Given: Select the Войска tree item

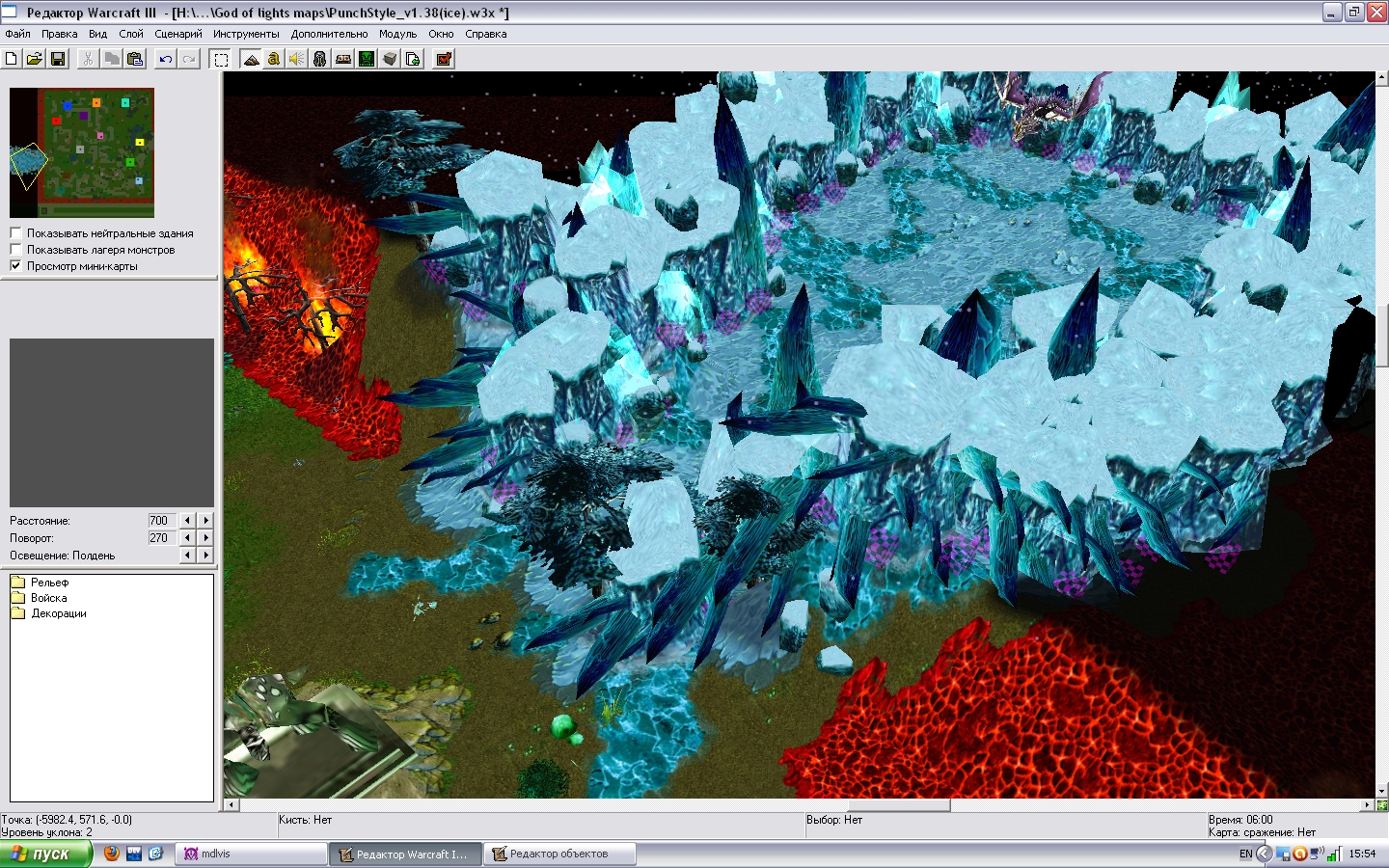Looking at the screenshot, I should tap(49, 598).
